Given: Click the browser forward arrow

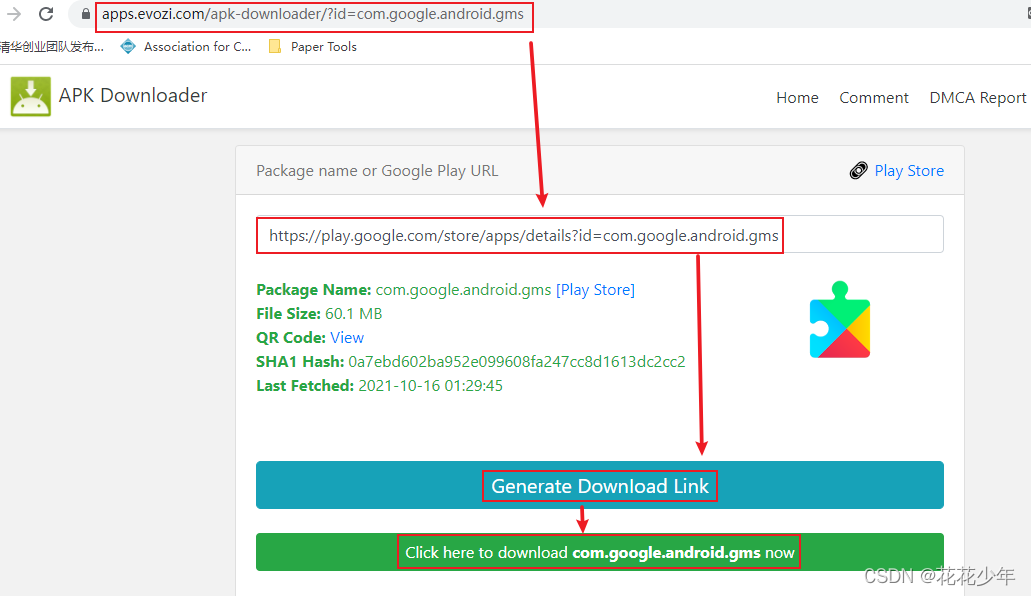Looking at the screenshot, I should pos(14,14).
